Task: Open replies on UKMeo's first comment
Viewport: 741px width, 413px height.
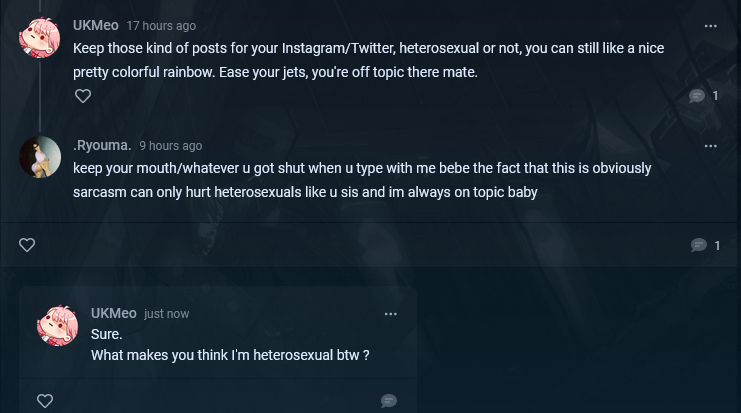Action: click(697, 96)
